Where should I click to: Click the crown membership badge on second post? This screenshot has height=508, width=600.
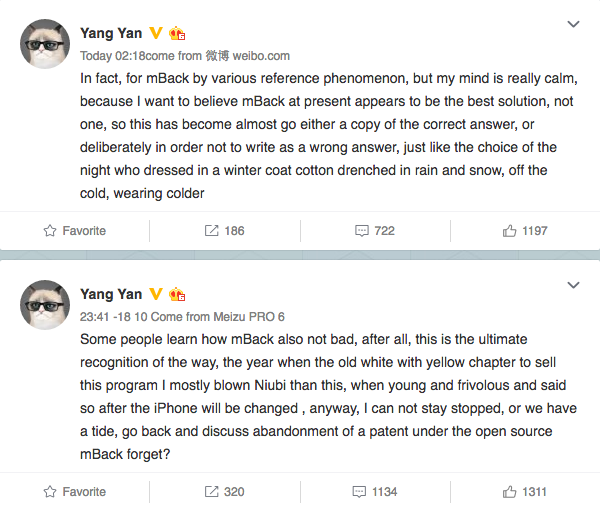[x=178, y=294]
